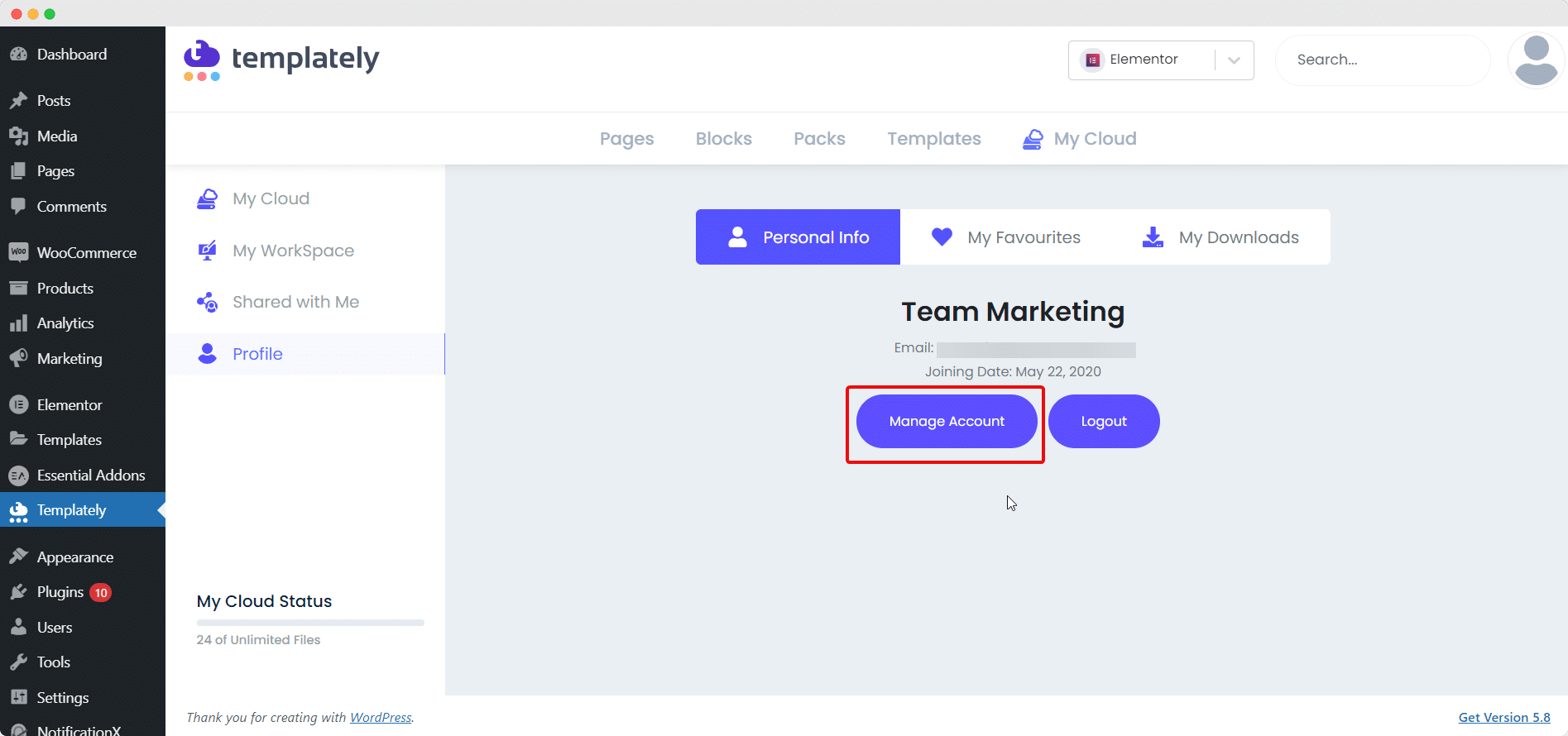Open the WooCommerce menu item
Image resolution: width=1568 pixels, height=736 pixels.
pos(83,252)
